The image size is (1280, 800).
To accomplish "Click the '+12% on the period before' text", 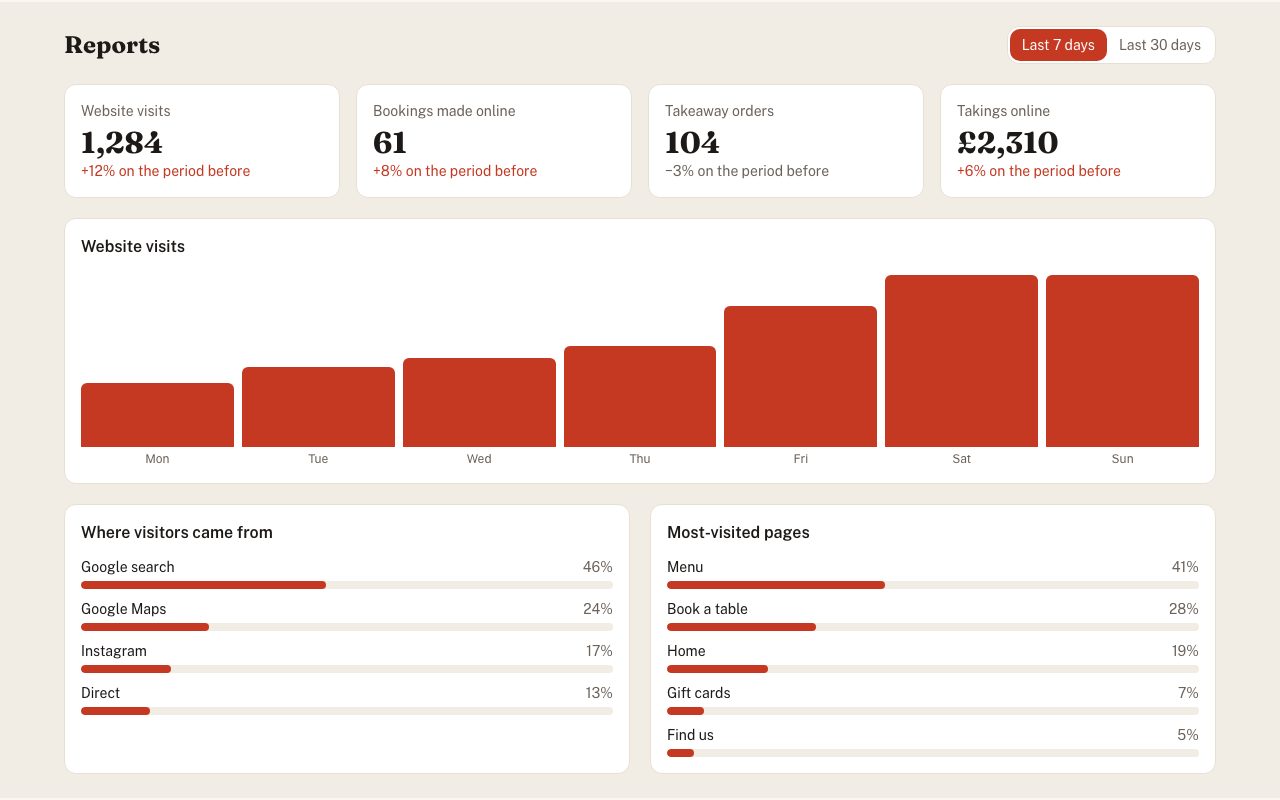I will click(x=166, y=171).
